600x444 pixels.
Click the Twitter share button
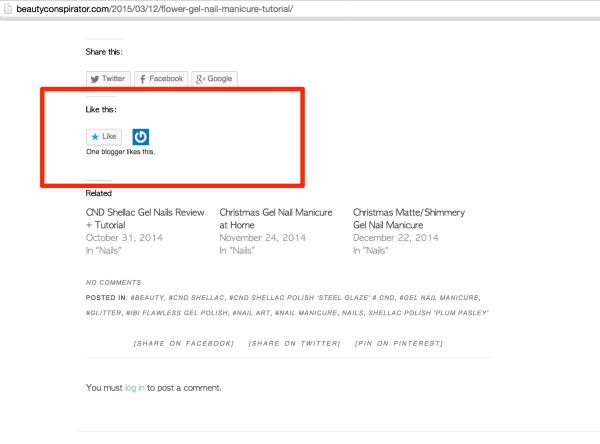pos(108,78)
